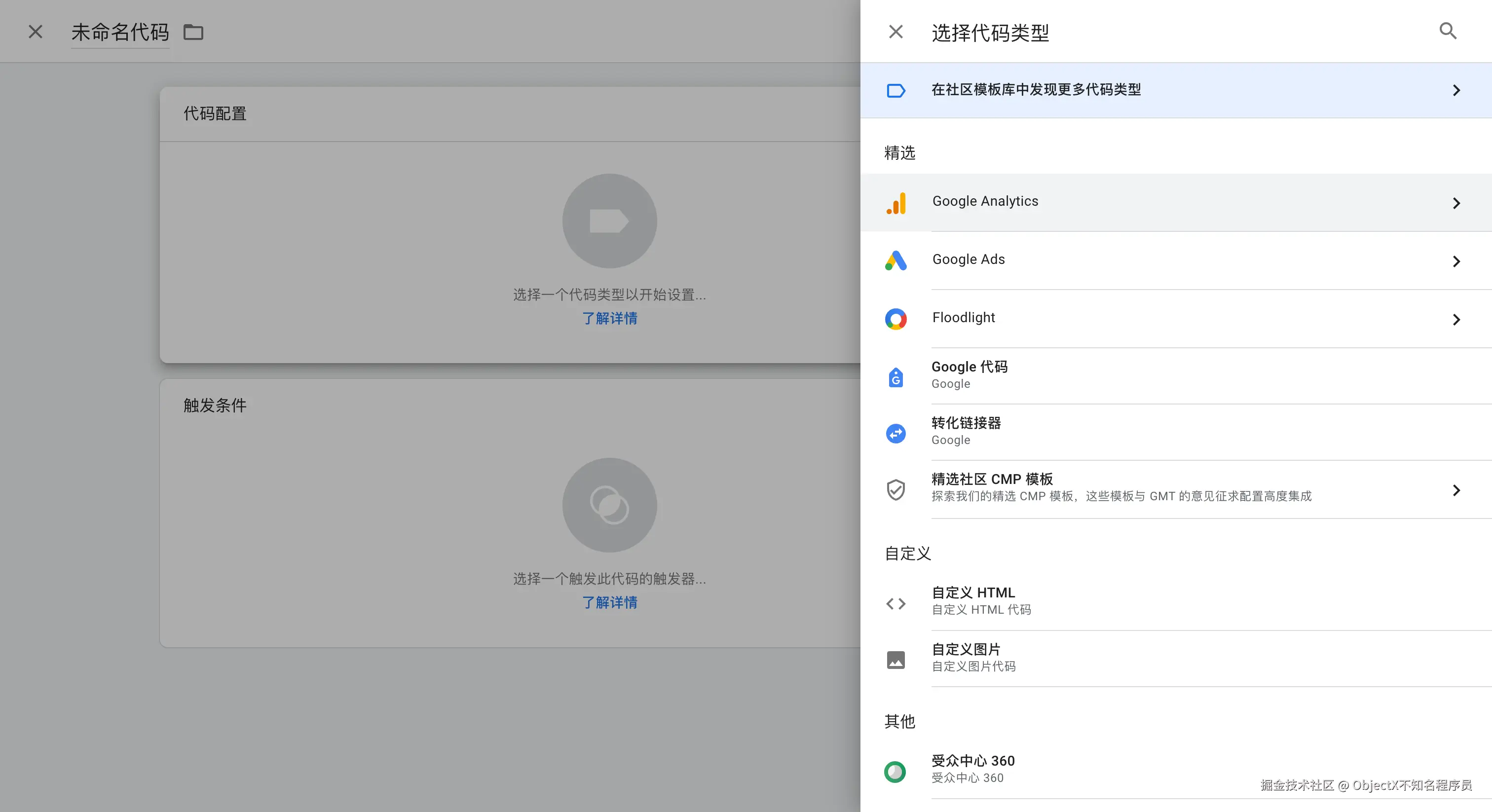Click the Google Analytics bar chart icon

pos(896,203)
